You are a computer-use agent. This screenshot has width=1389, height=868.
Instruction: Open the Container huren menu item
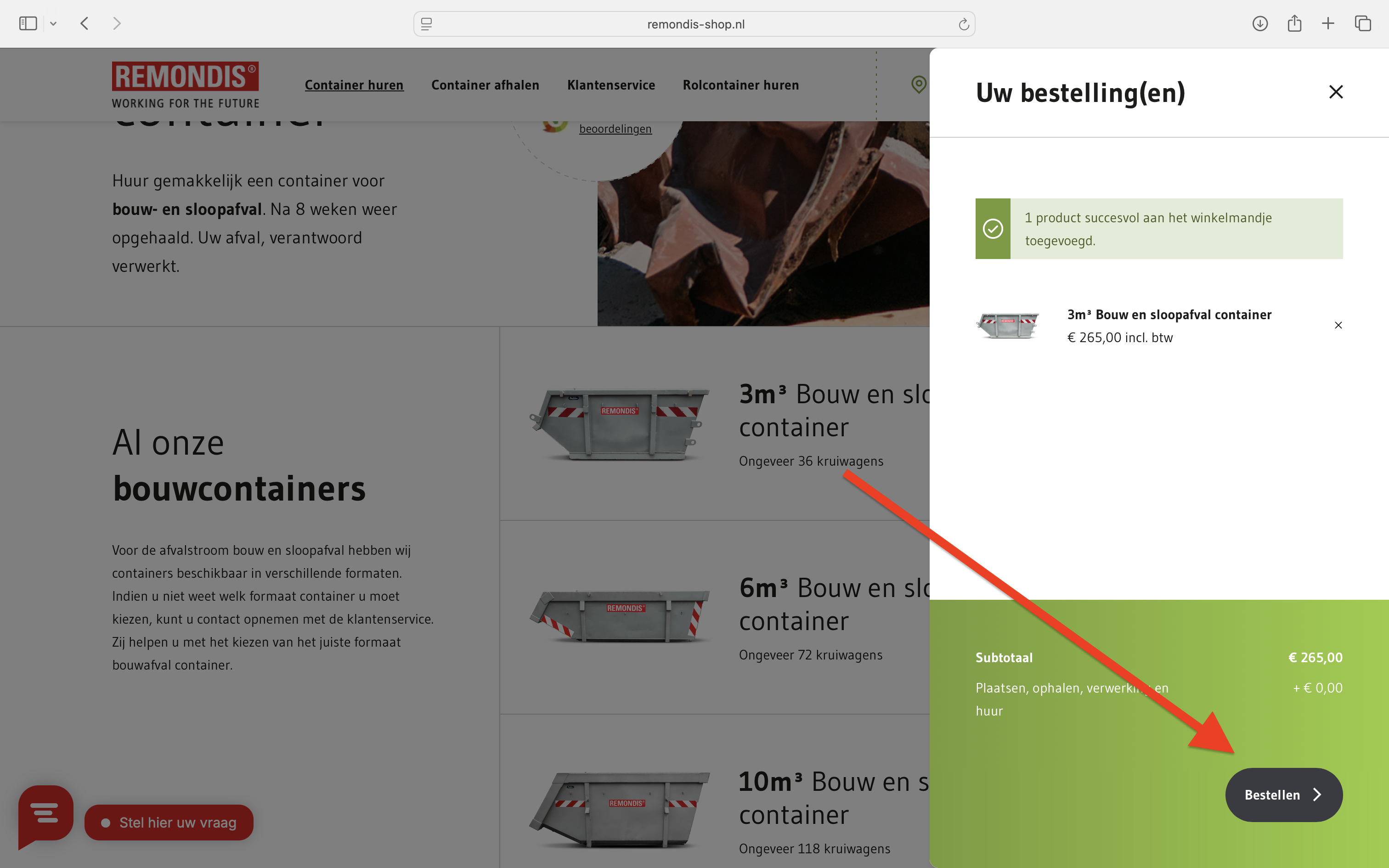click(354, 85)
